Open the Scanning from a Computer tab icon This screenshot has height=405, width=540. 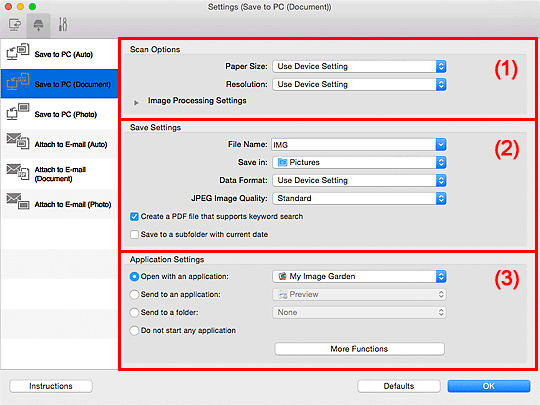(15, 25)
